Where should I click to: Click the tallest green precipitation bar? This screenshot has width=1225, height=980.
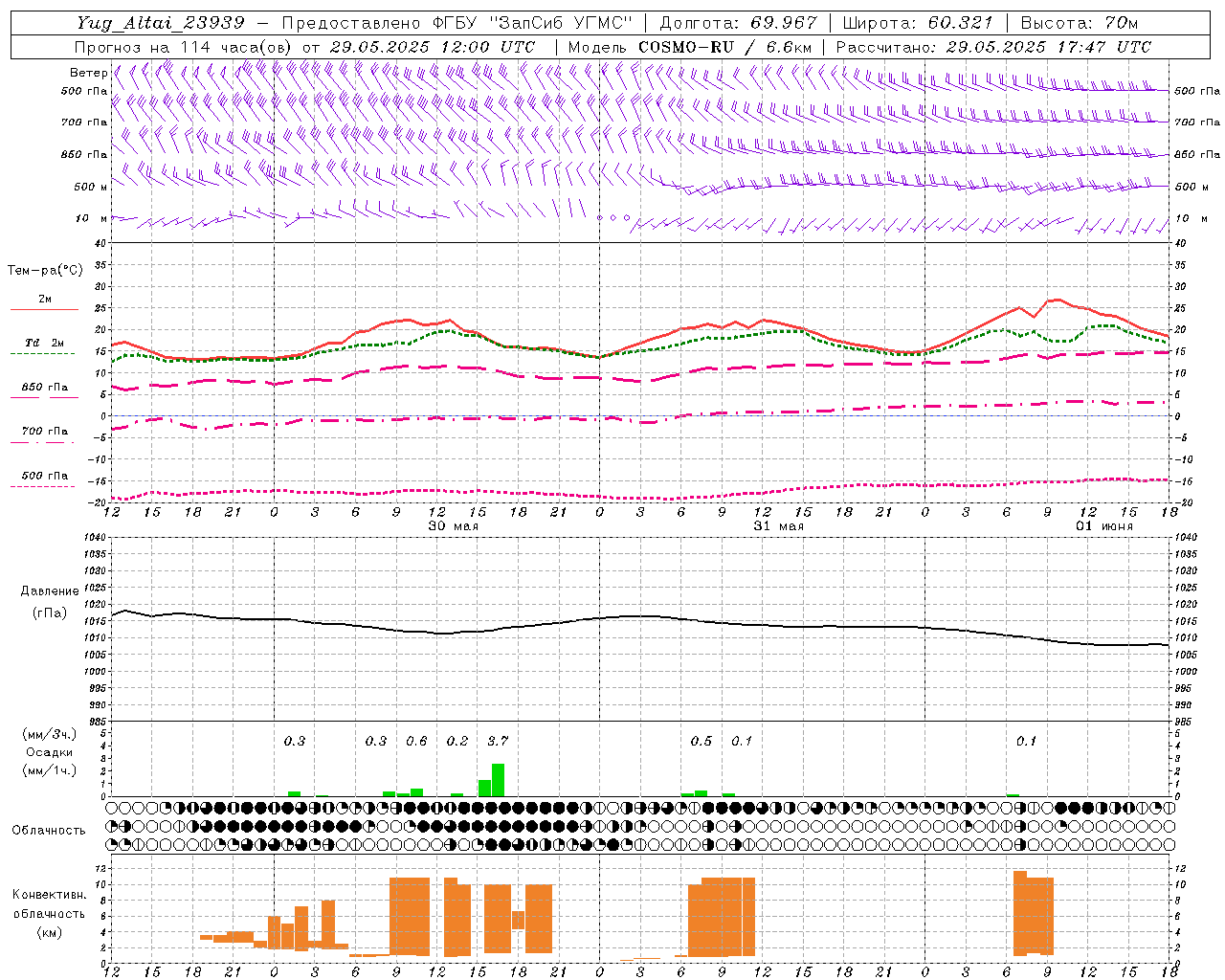coord(498,780)
